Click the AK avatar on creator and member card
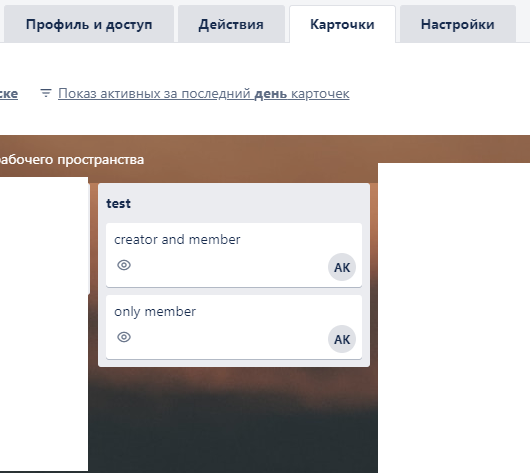This screenshot has width=530, height=473. (342, 267)
